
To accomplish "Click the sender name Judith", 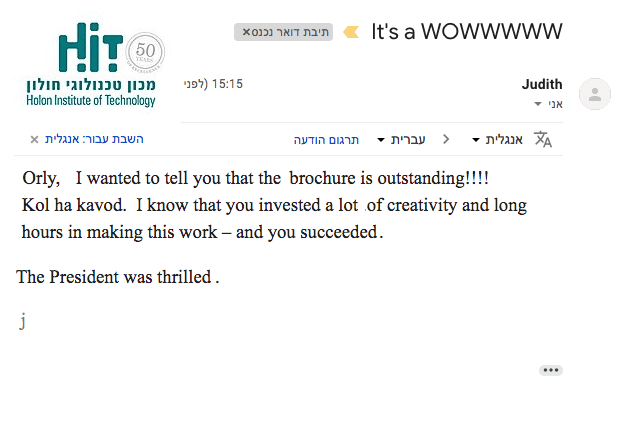I will tap(542, 84).
